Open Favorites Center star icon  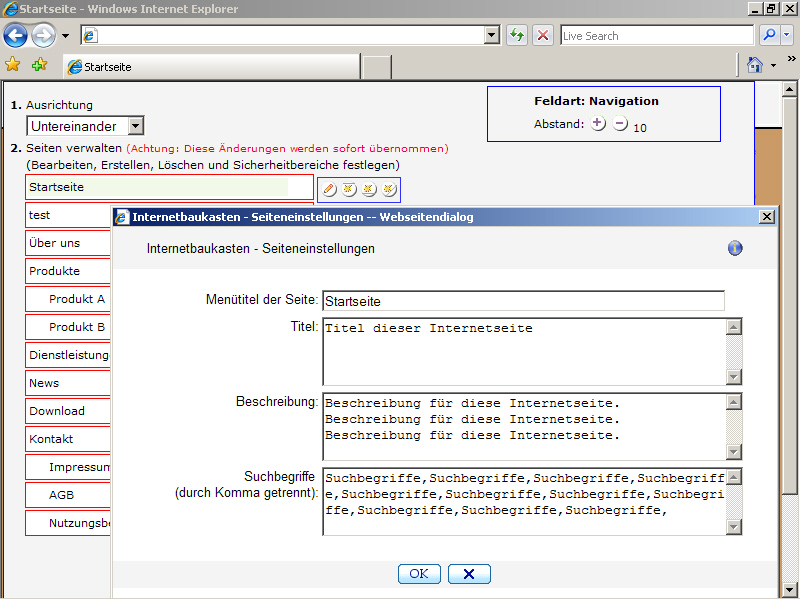click(13, 65)
